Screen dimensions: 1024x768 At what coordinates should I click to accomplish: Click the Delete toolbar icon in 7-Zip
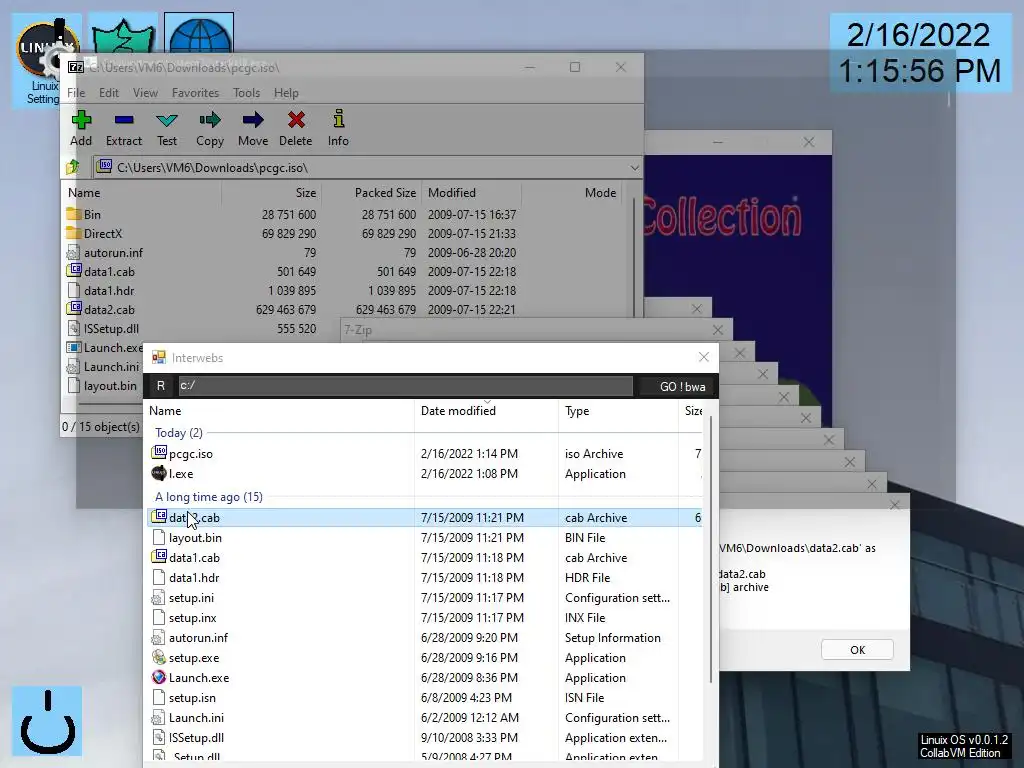[296, 120]
